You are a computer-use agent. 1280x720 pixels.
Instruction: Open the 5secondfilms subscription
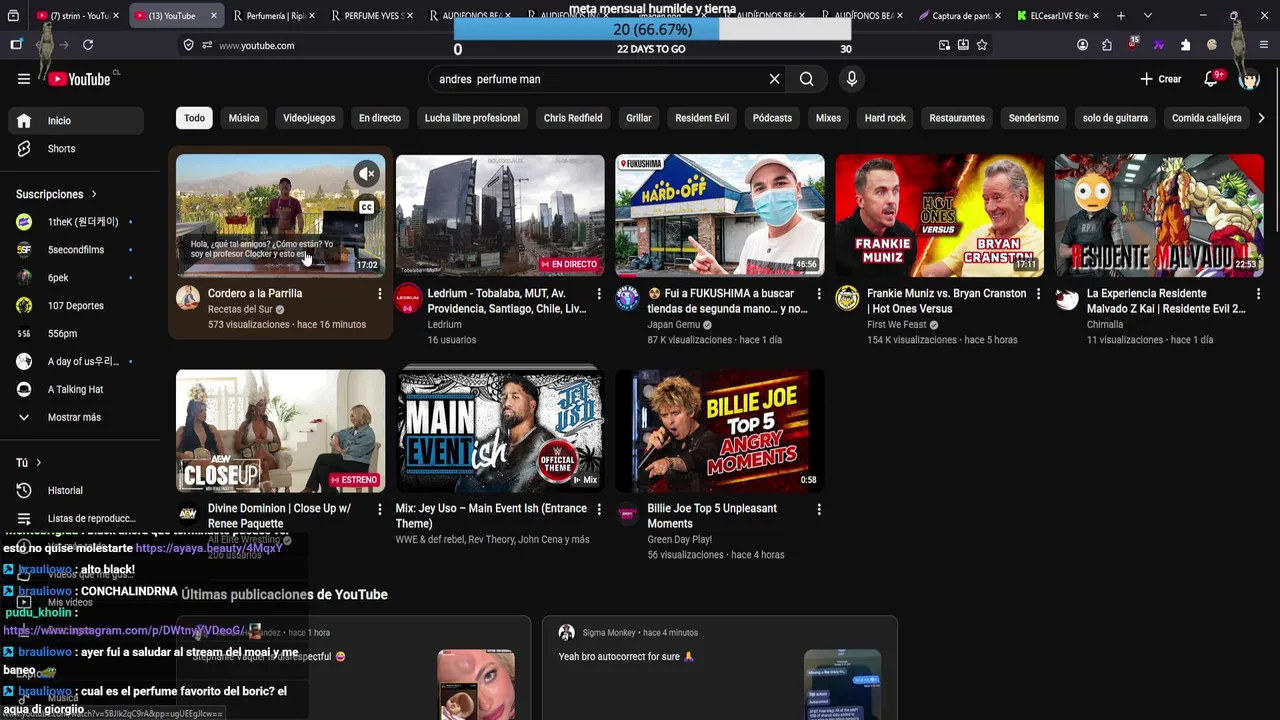pos(76,250)
